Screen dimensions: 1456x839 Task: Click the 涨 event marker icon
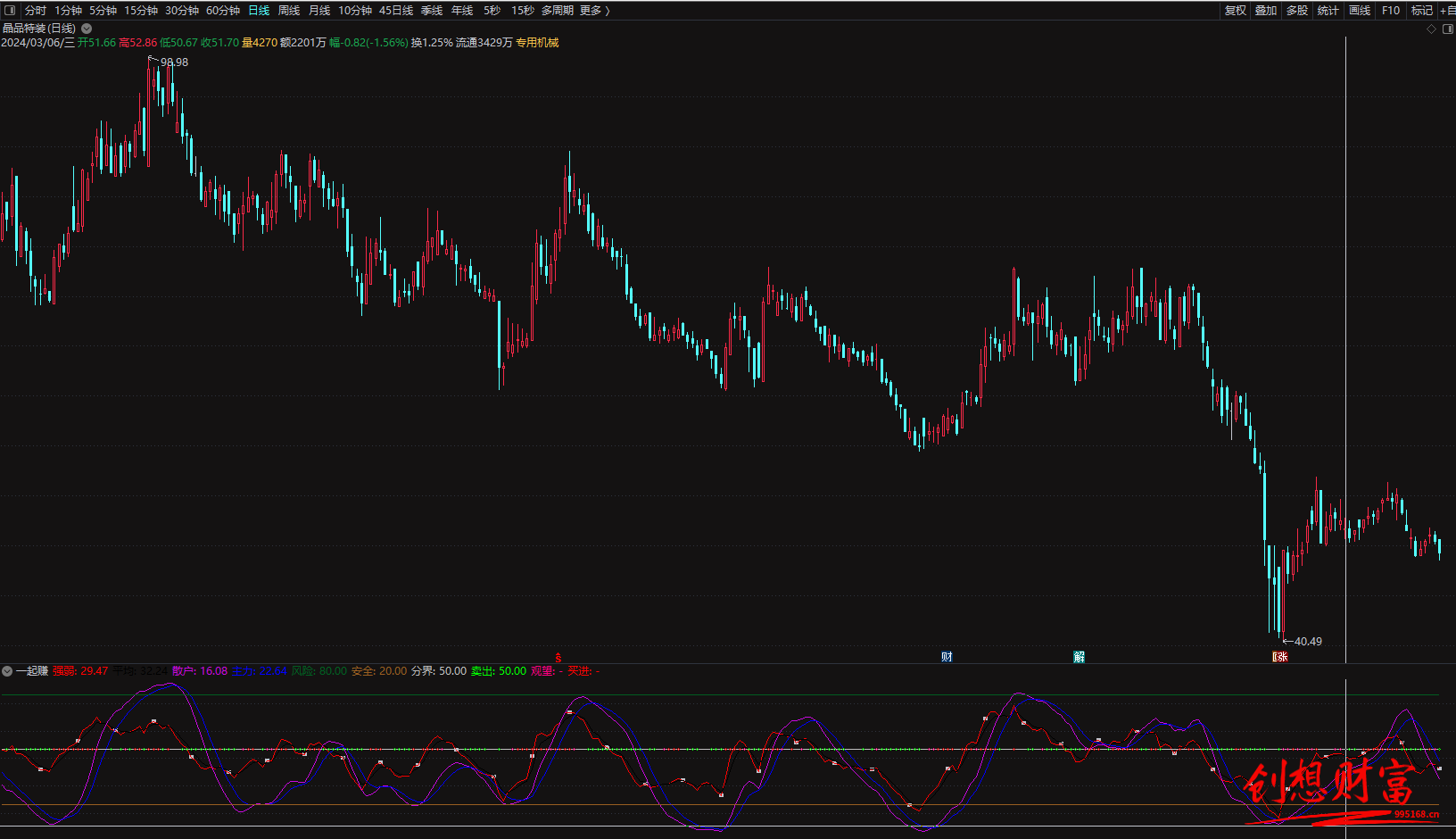(1280, 657)
